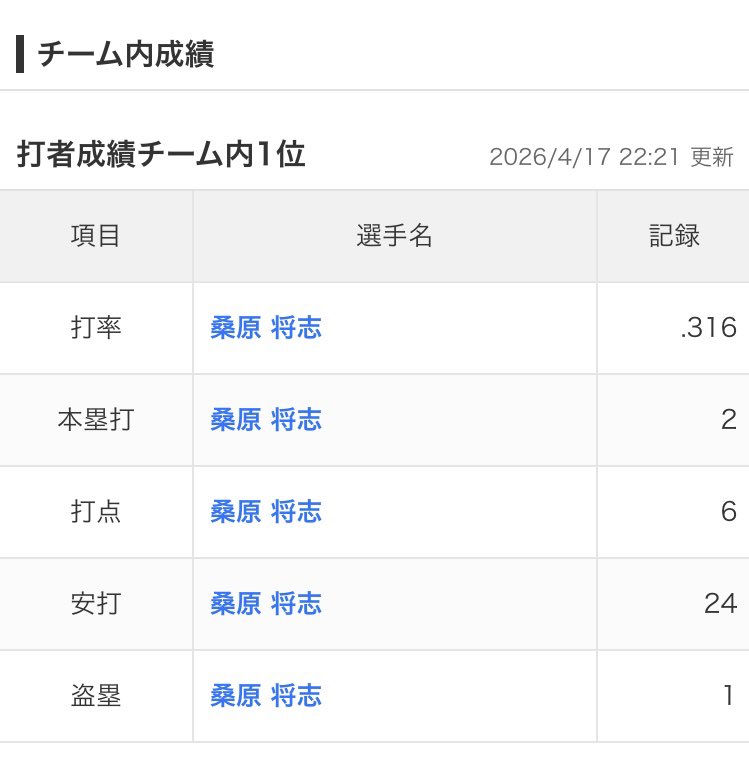Image resolution: width=749 pixels, height=759 pixels.
Task: Click the 桑原 将志 link in the 安打 row
Action: [x=266, y=604]
